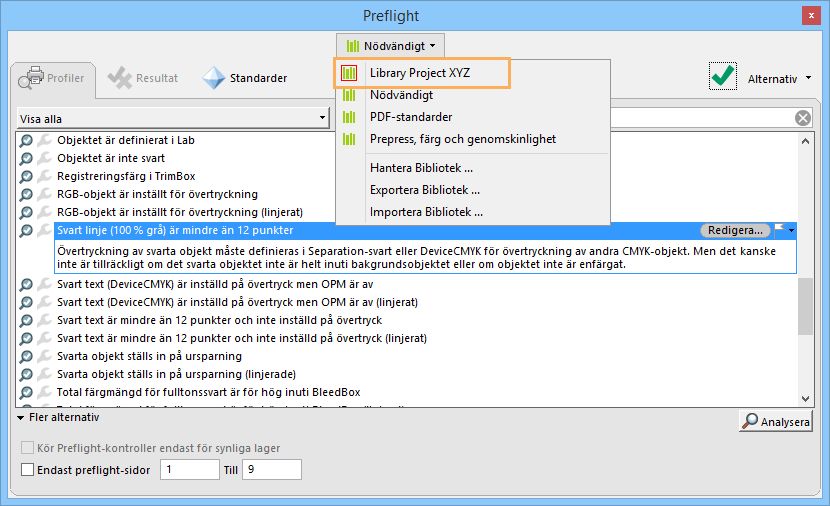
Task: Close the Preflight dialog
Action: tap(811, 16)
